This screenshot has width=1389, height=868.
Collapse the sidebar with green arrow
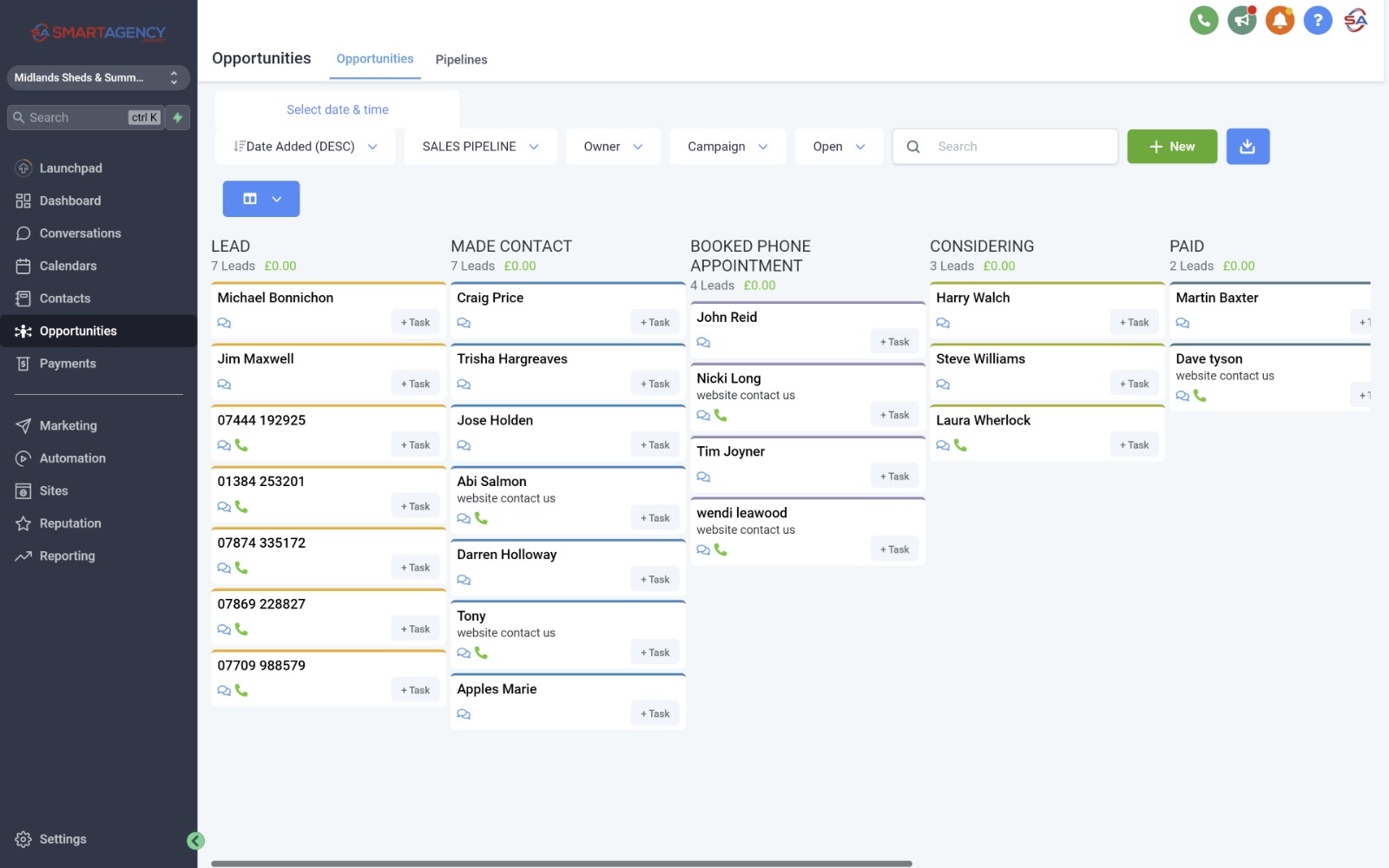click(x=195, y=840)
